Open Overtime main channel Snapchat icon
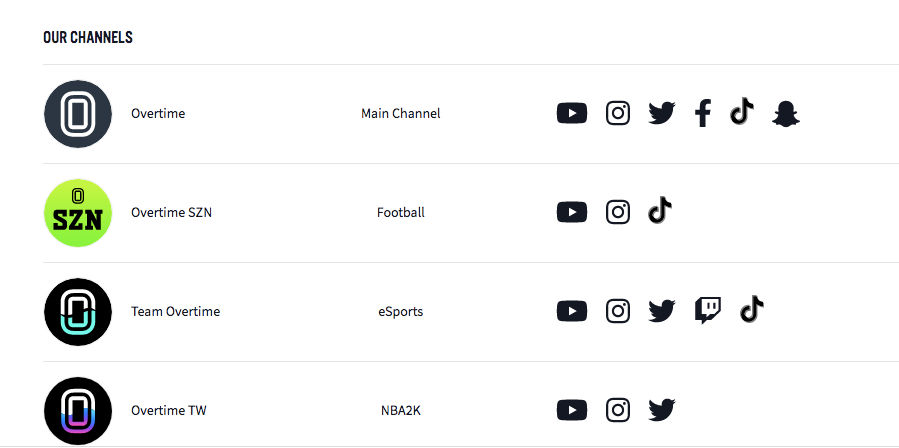The height and width of the screenshot is (448, 899). click(786, 113)
